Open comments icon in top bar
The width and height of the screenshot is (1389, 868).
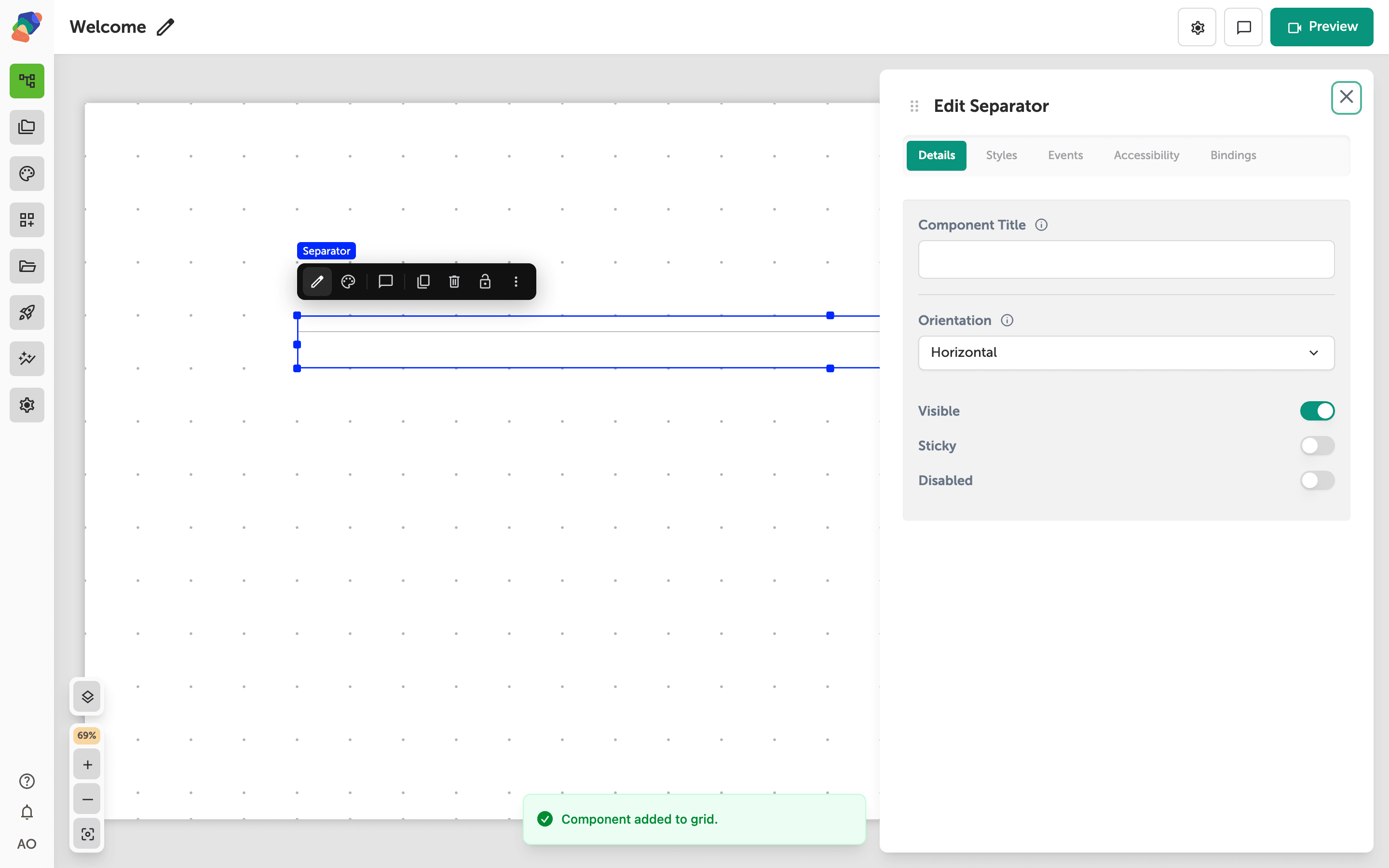click(x=1243, y=27)
